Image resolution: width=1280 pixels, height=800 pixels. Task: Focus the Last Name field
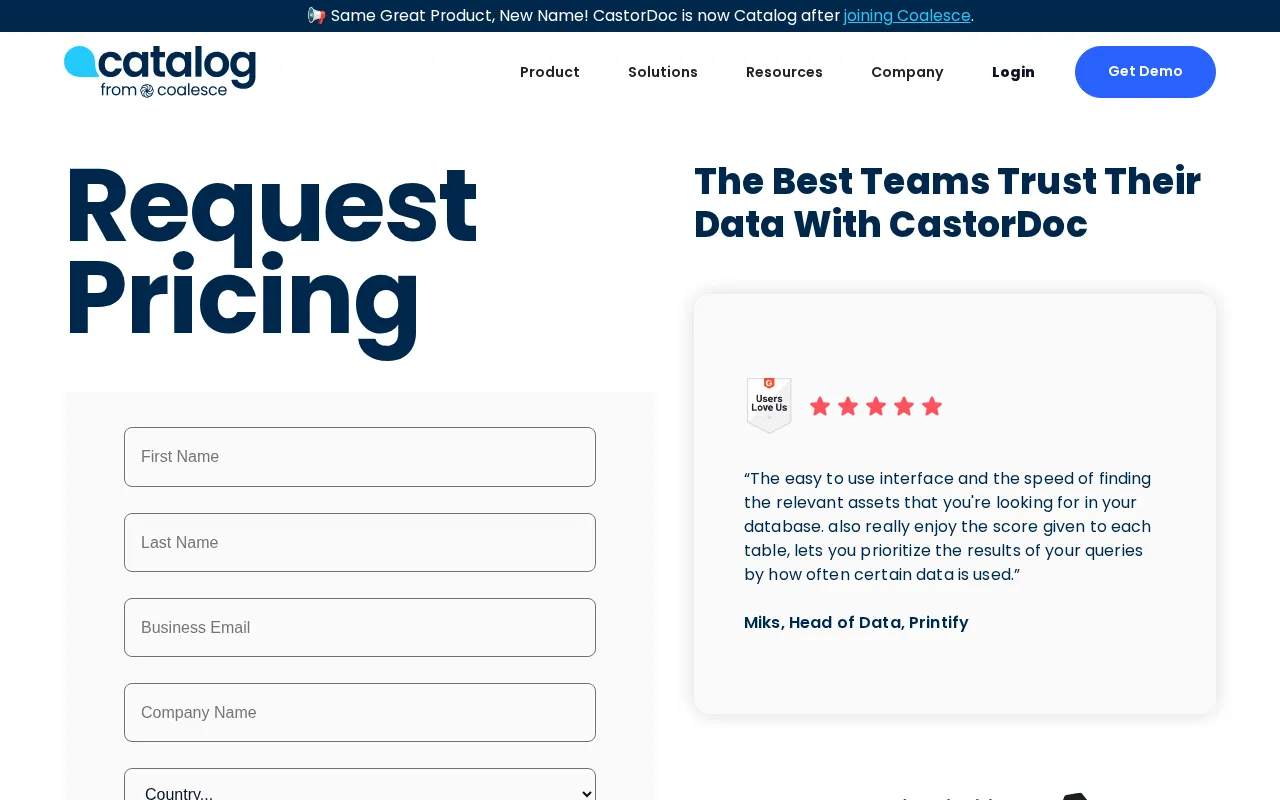tap(360, 542)
